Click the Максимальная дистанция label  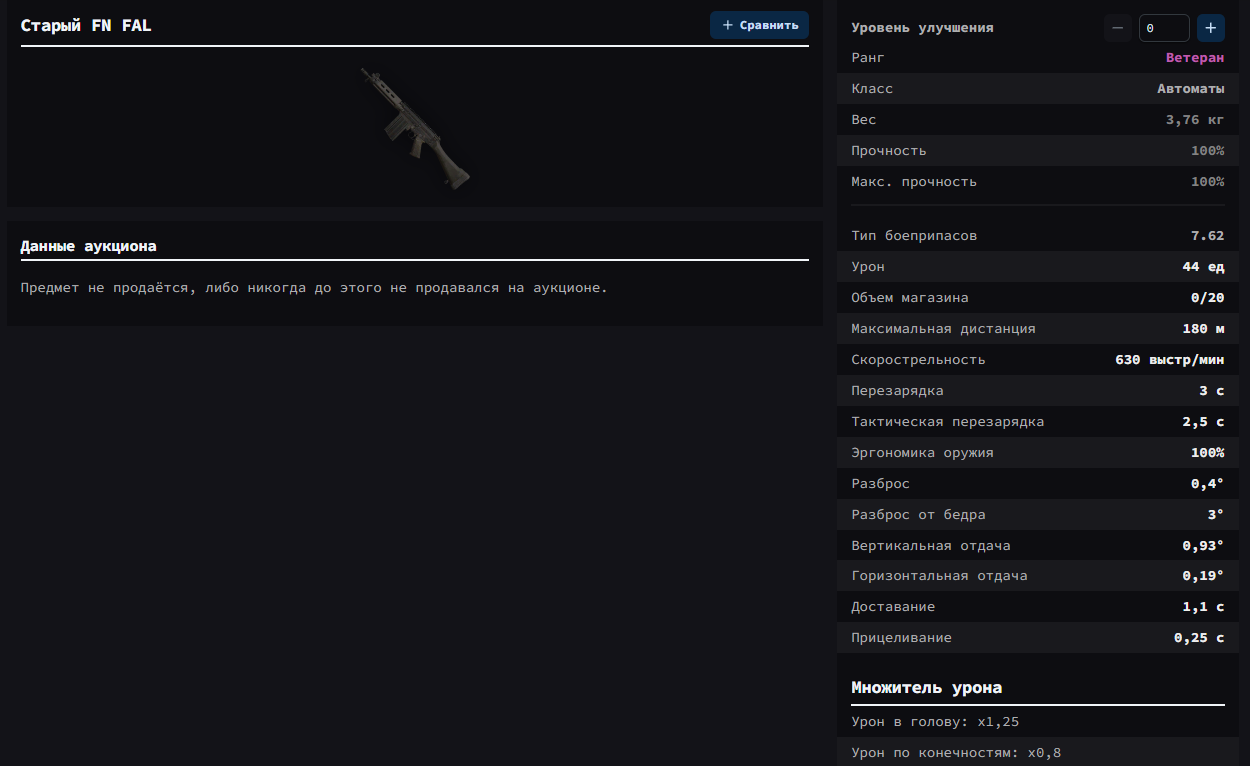click(x=943, y=329)
